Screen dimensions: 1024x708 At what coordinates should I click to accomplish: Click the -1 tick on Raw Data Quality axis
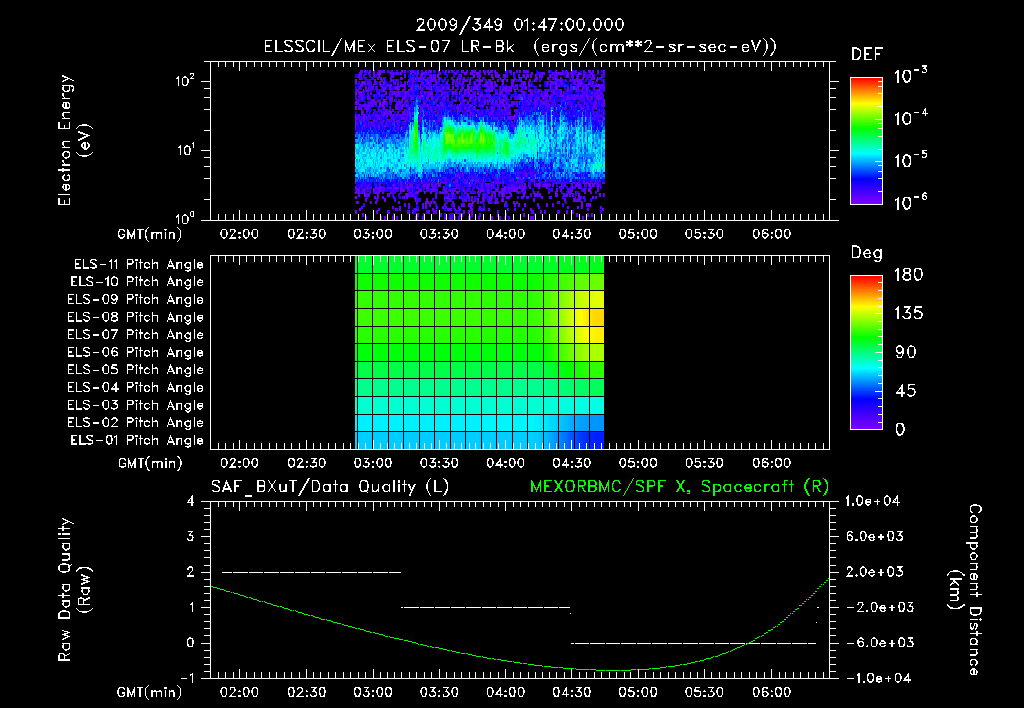(x=187, y=678)
